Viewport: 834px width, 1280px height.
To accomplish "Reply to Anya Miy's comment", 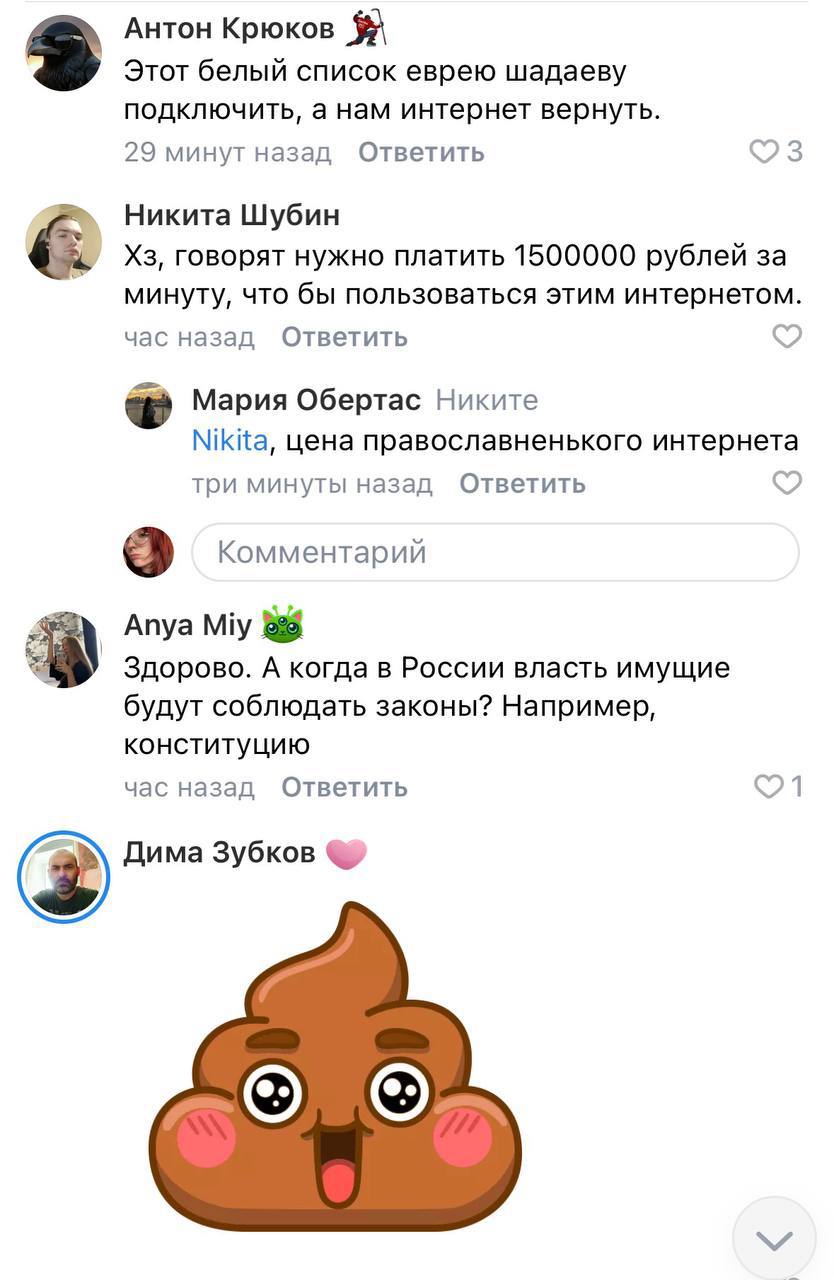I will pyautogui.click(x=344, y=787).
